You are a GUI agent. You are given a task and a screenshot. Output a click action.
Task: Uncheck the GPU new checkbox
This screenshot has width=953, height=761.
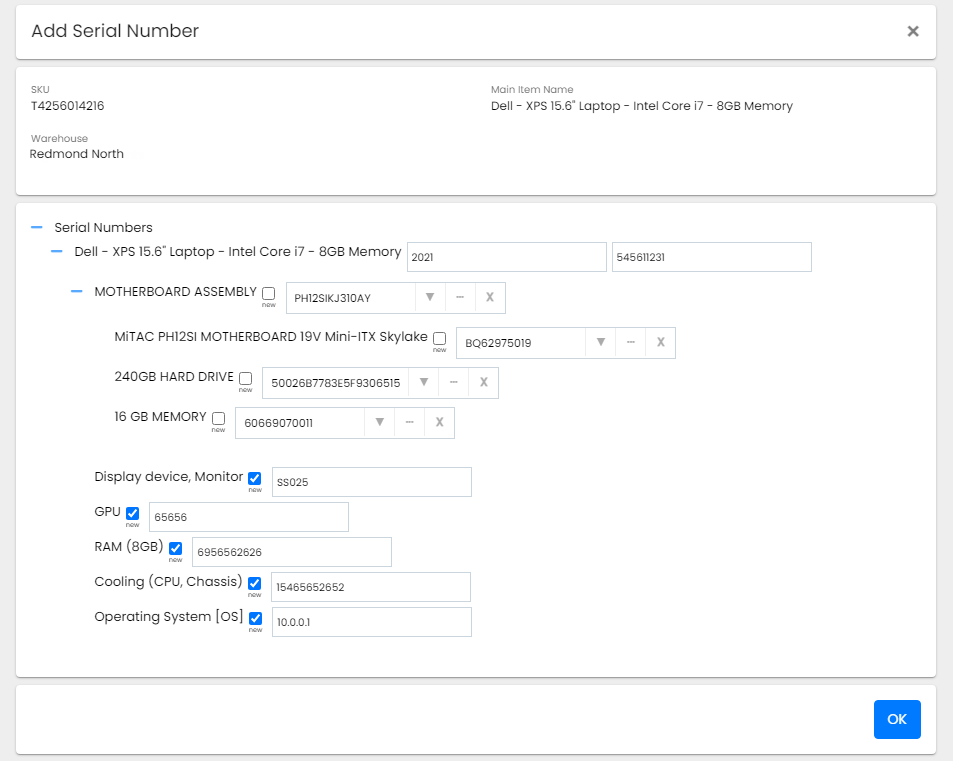pyautogui.click(x=133, y=513)
